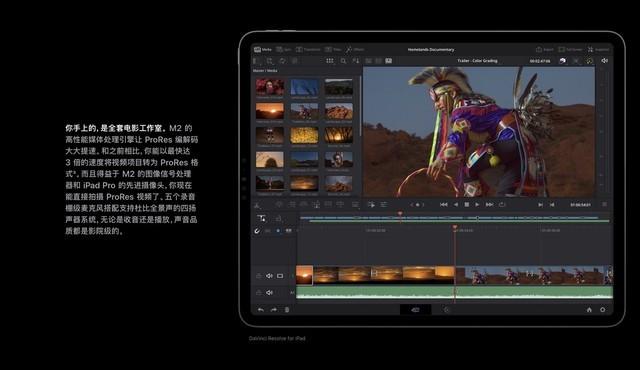Image resolution: width=640 pixels, height=370 pixels.
Task: Toggle loop playback icon
Action: click(502, 204)
